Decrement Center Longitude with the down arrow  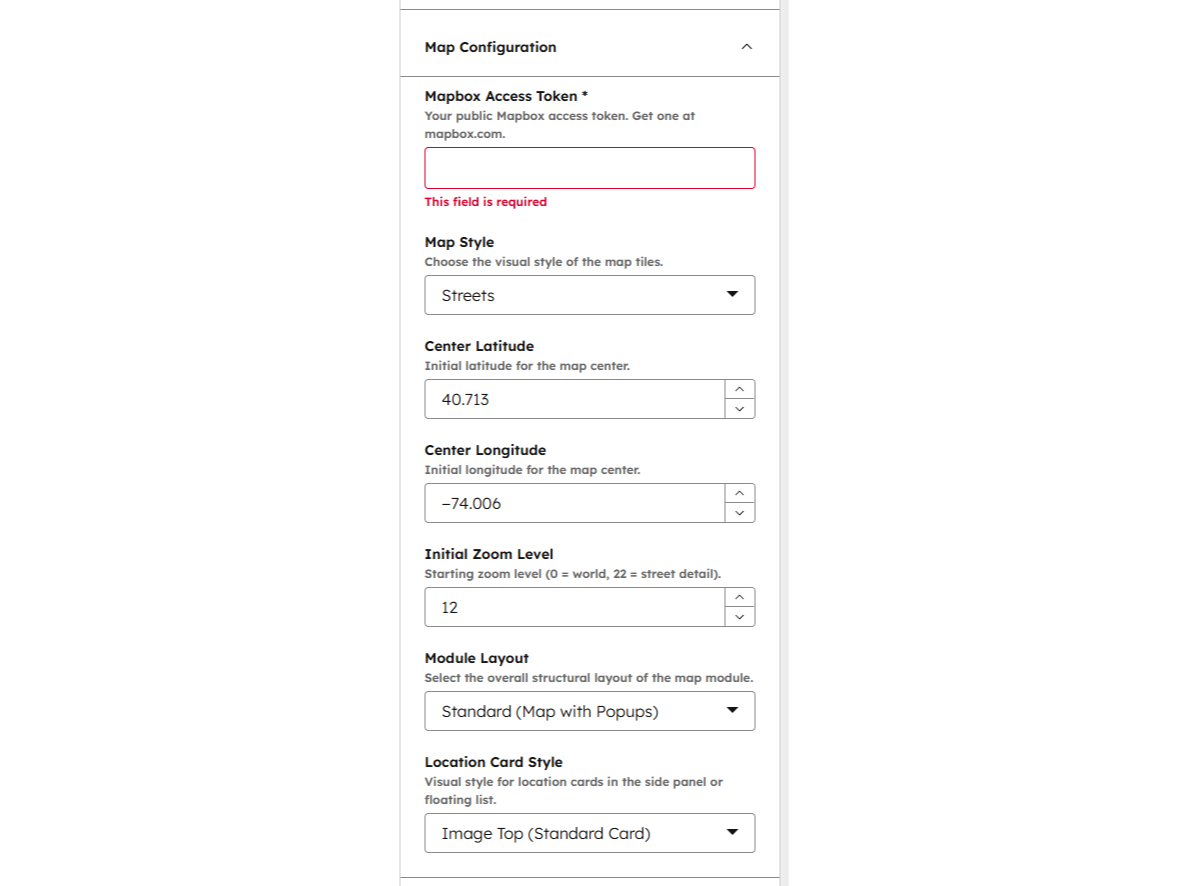[x=739, y=513]
